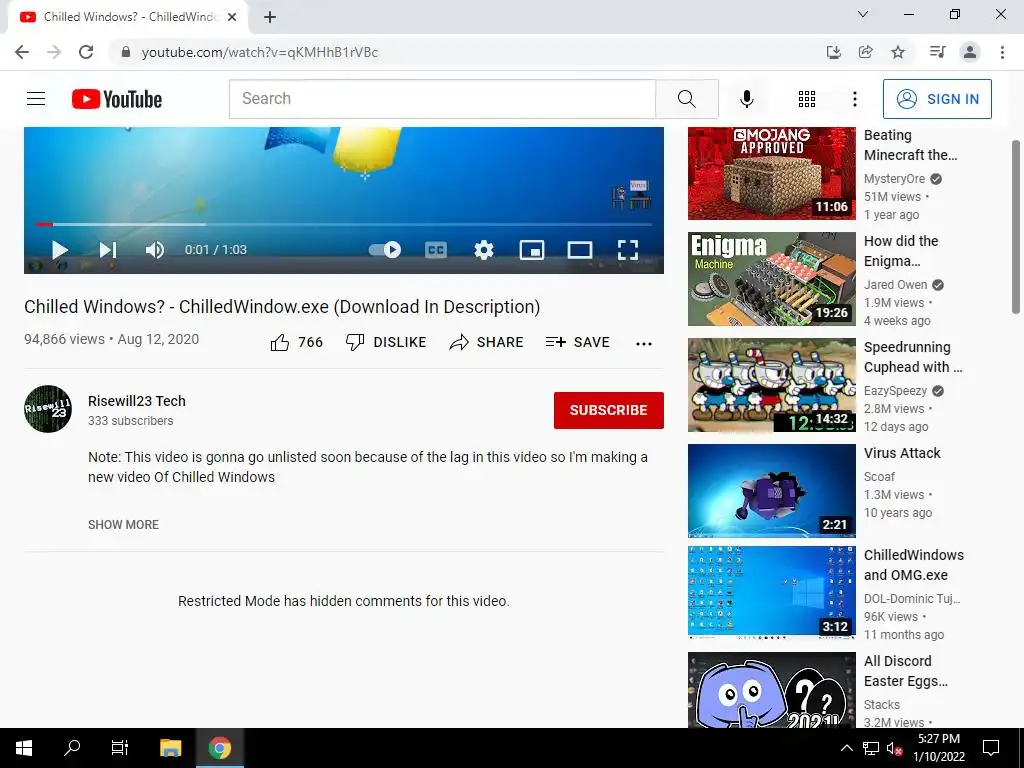Click the search magnifier button

point(687,99)
